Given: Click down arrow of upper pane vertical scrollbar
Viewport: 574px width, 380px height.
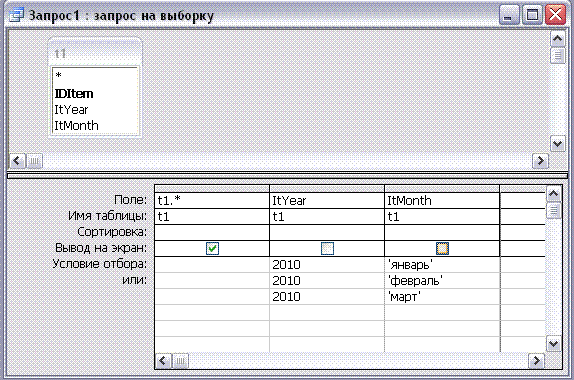Looking at the screenshot, I should 558,144.
